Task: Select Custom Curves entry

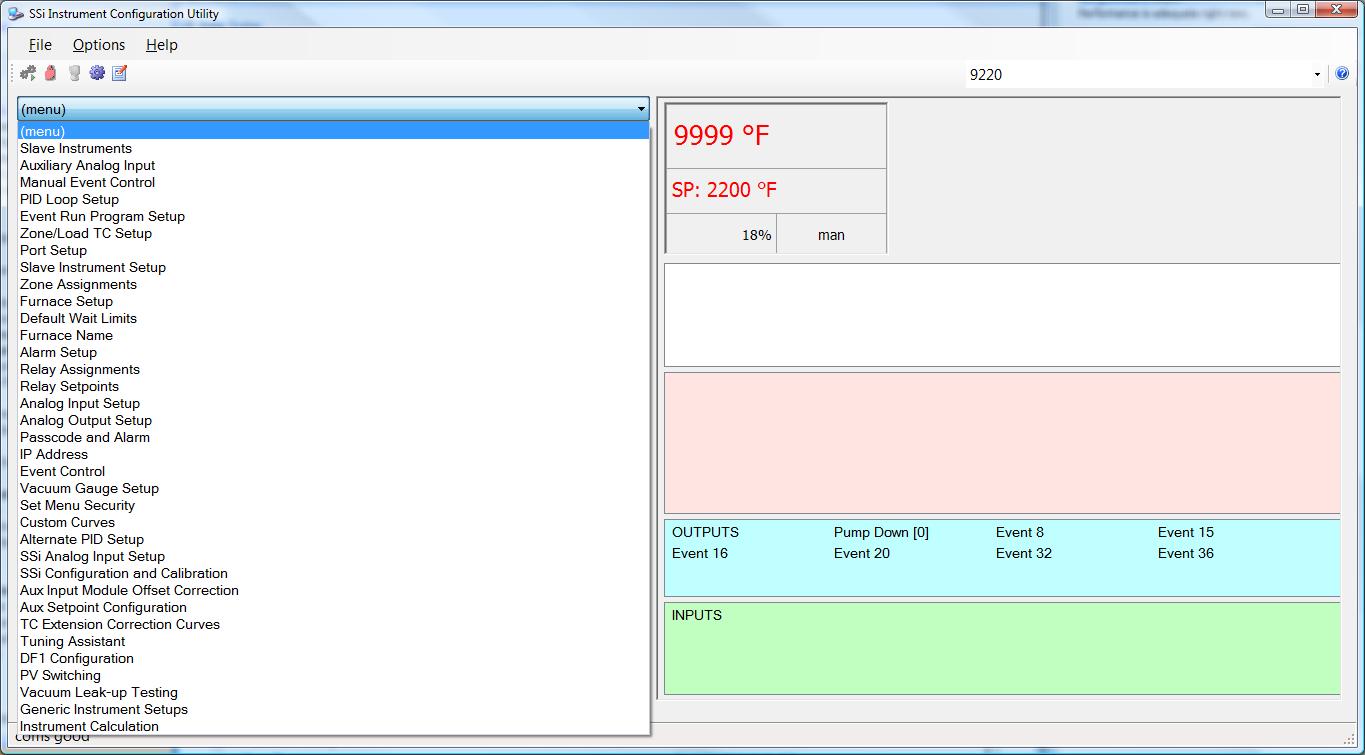Action: (333, 522)
